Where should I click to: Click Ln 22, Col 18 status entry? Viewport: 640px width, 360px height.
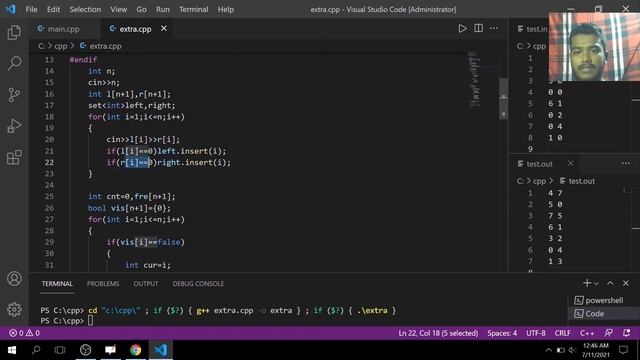(x=438, y=333)
